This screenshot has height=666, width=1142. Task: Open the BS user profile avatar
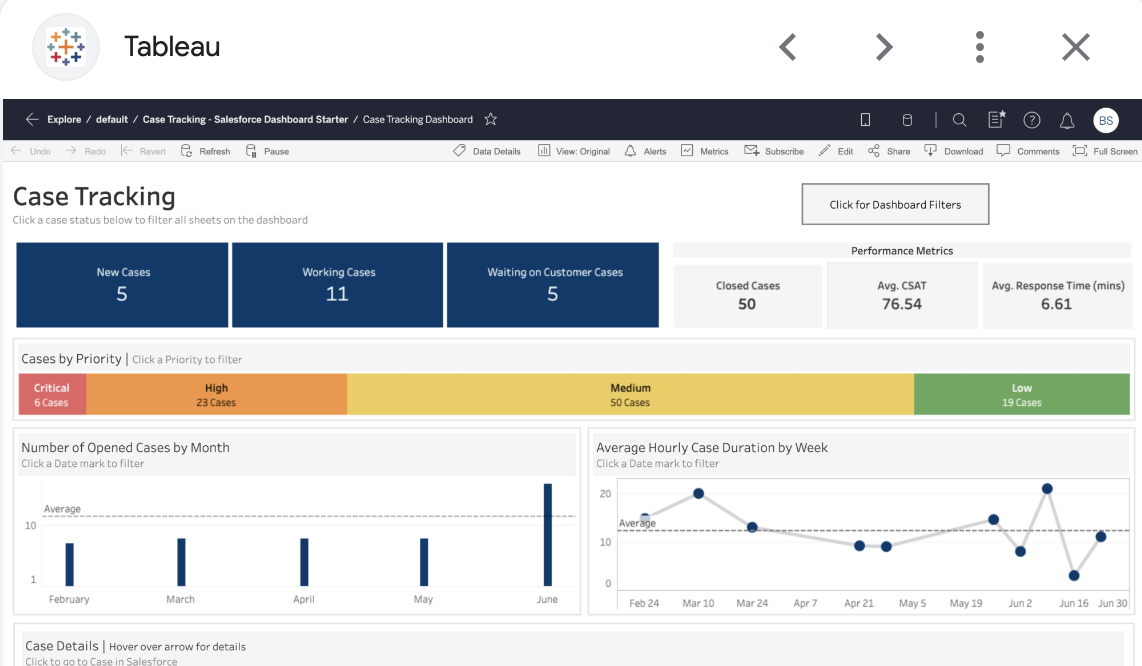point(1106,120)
